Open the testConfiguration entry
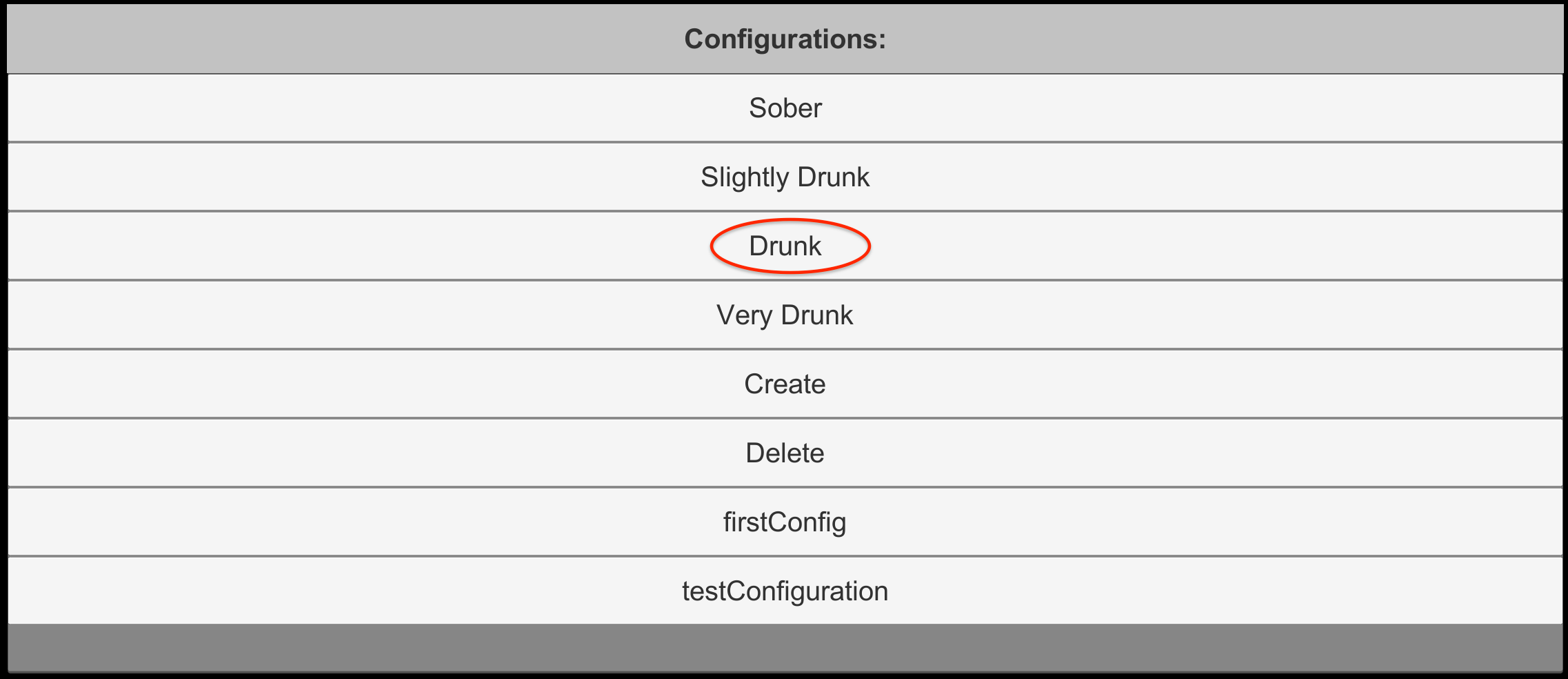The height and width of the screenshot is (679, 1568). click(x=785, y=591)
